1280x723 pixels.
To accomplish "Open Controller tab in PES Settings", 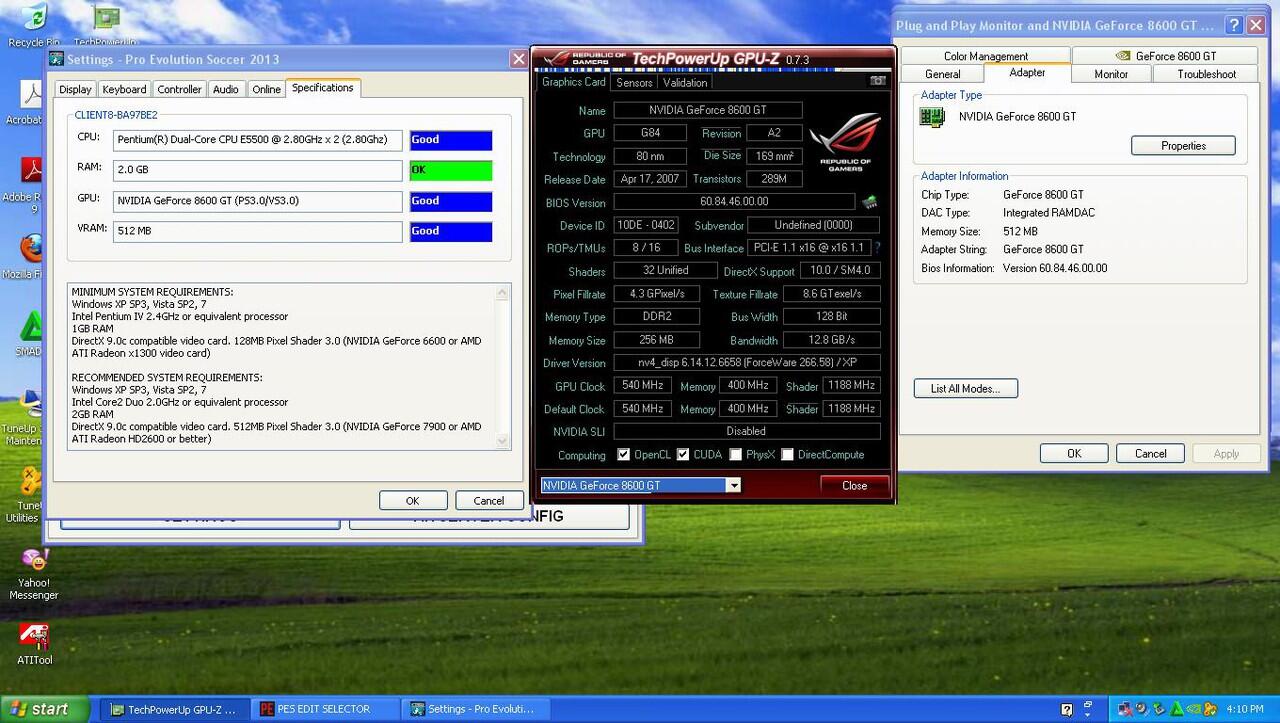I will click(x=180, y=90).
